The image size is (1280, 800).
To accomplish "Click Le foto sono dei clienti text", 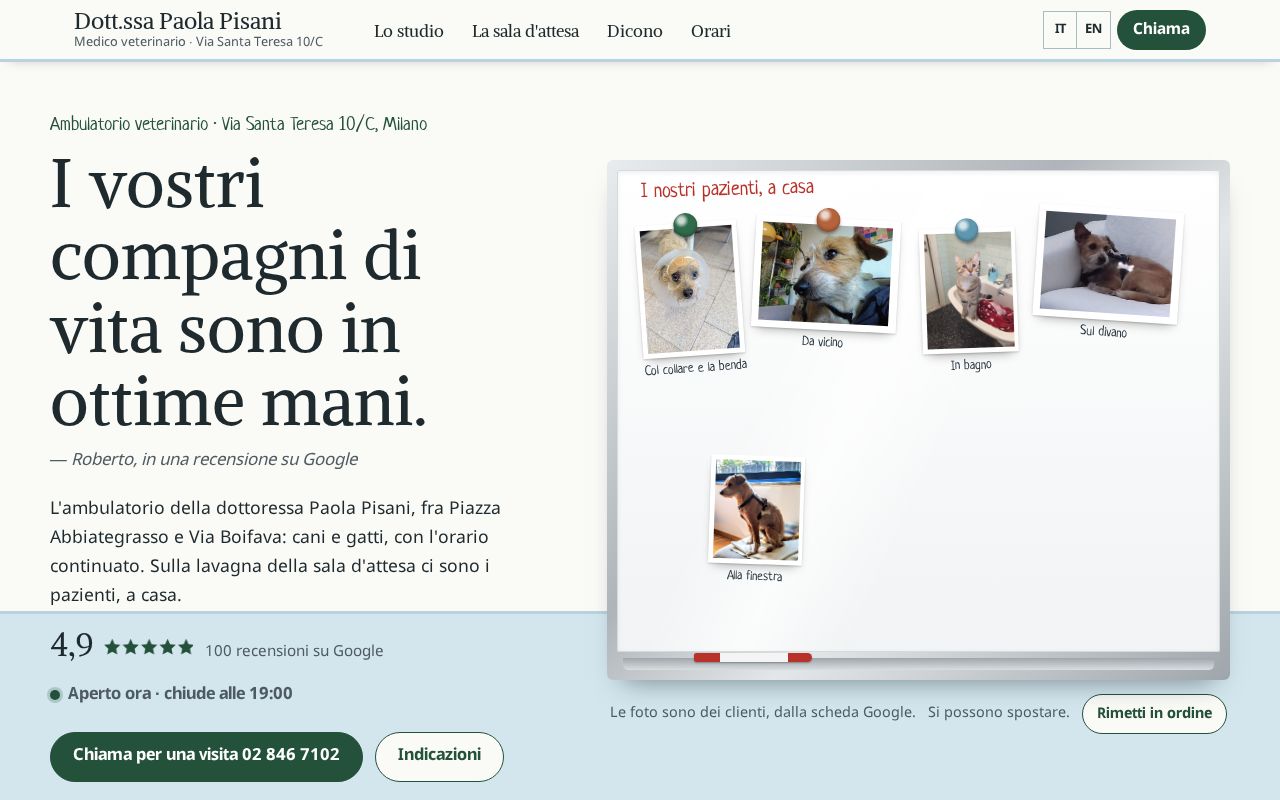I will click(x=763, y=713).
